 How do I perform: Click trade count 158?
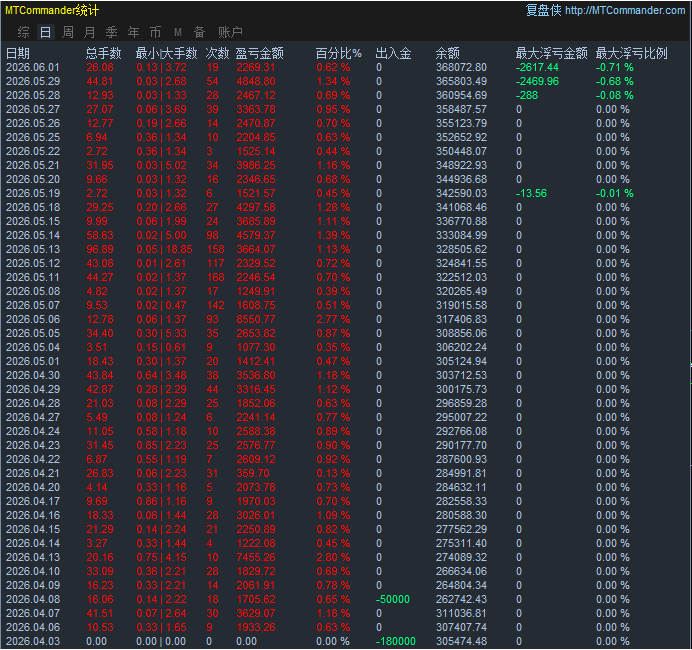coord(215,249)
